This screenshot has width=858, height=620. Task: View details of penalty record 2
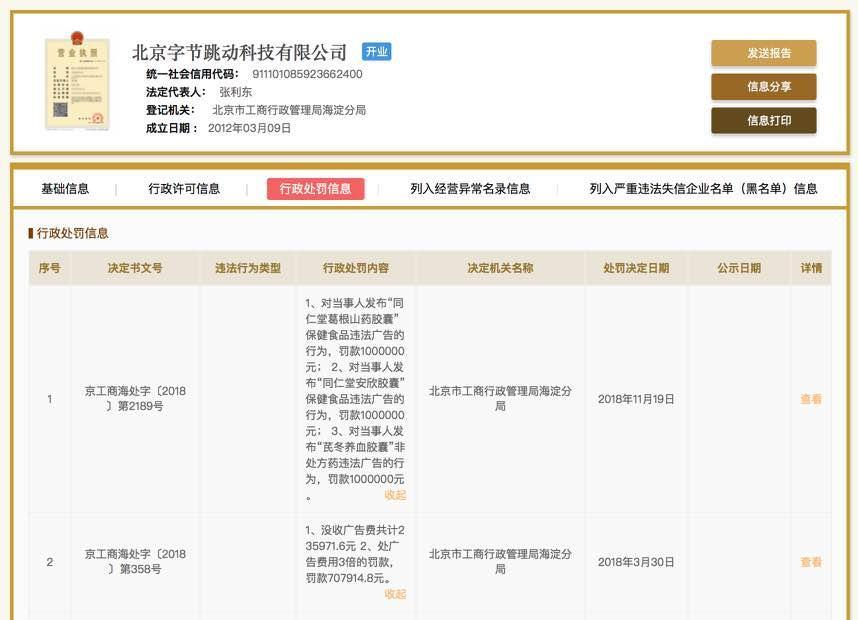(810, 562)
